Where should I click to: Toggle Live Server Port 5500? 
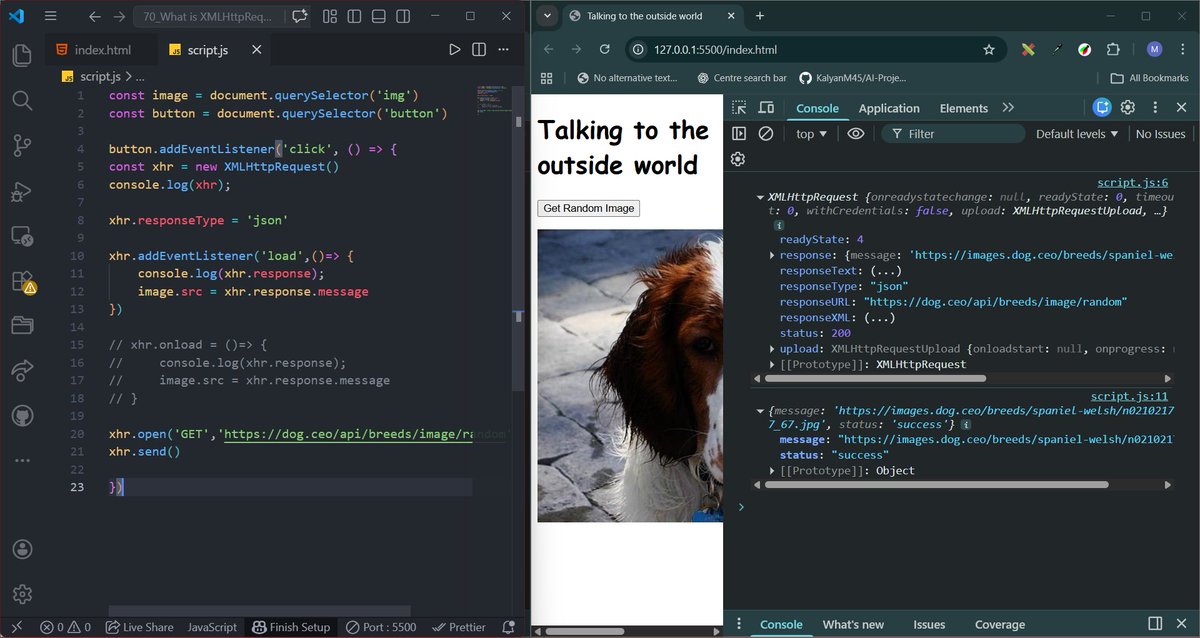pyautogui.click(x=382, y=627)
